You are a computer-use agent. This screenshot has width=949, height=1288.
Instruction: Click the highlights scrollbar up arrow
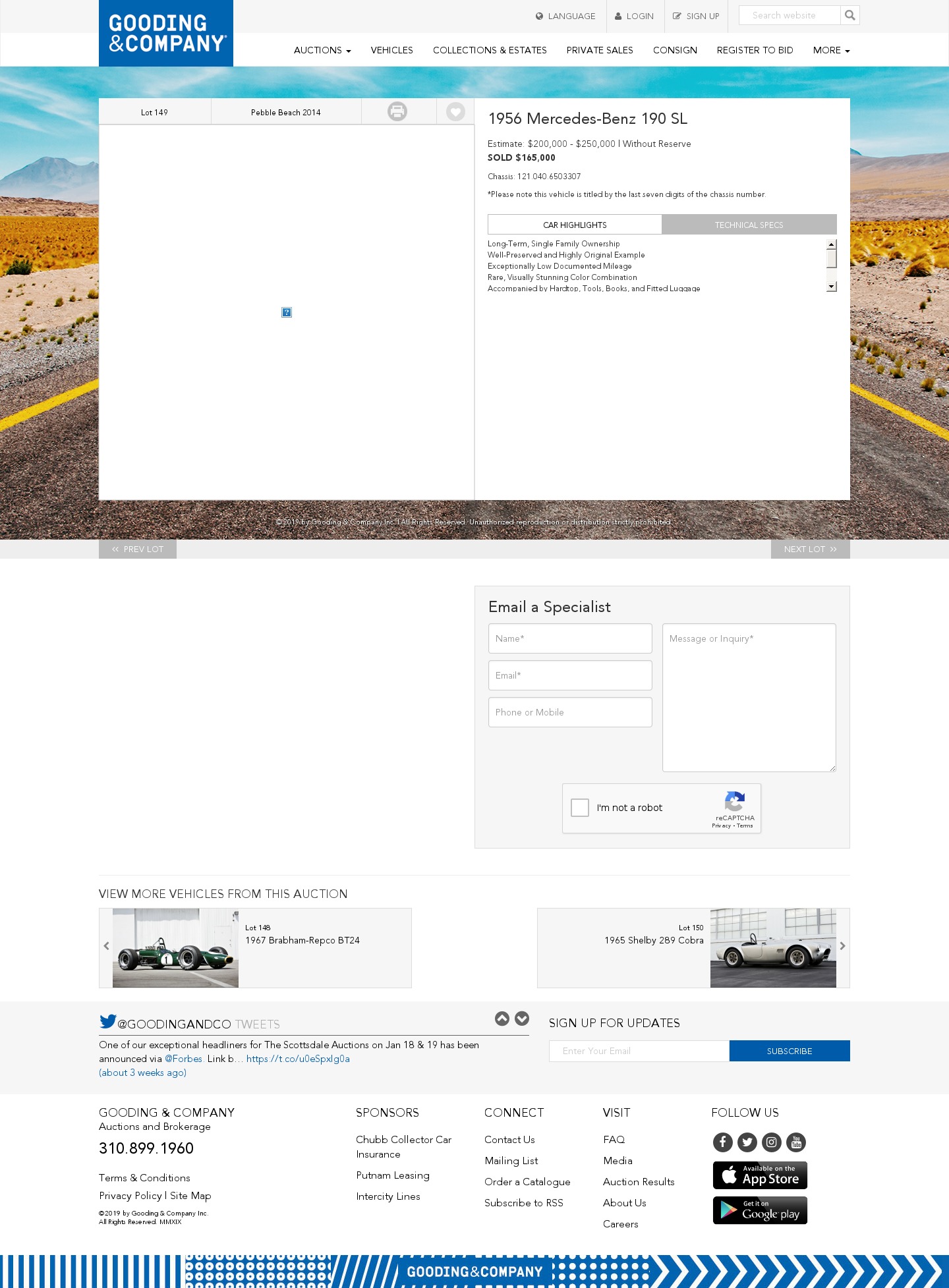click(x=832, y=244)
